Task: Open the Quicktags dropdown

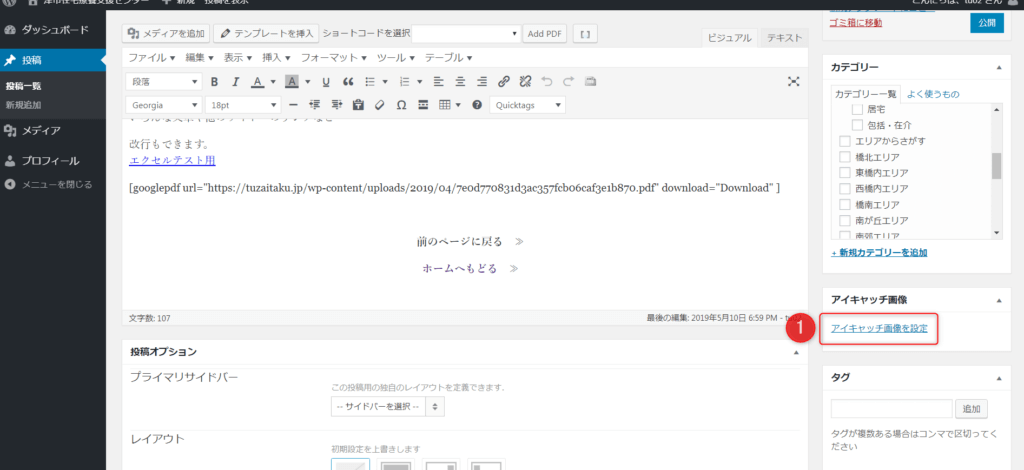Action: tap(528, 105)
